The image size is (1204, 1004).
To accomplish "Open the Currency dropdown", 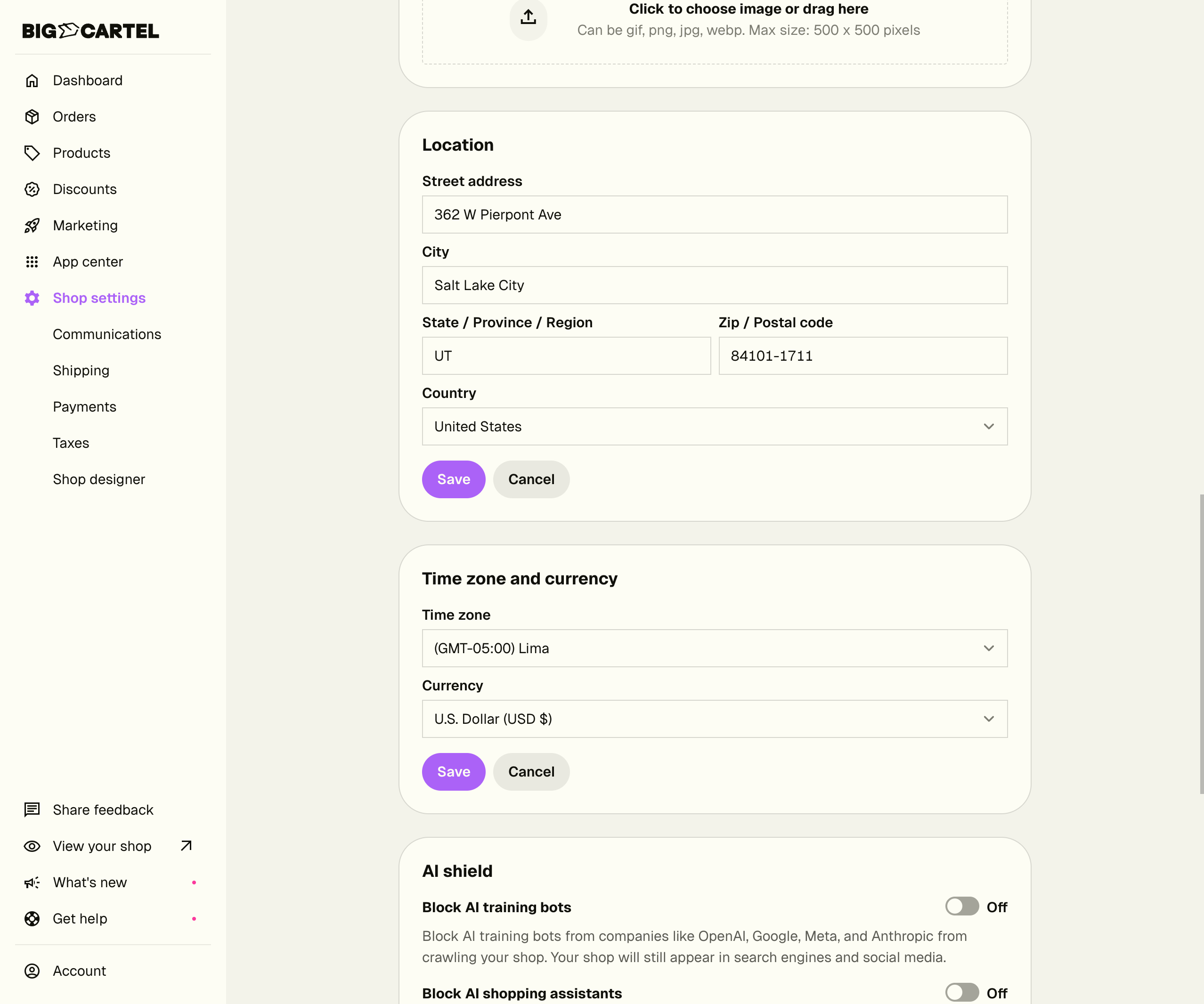I will 715,719.
